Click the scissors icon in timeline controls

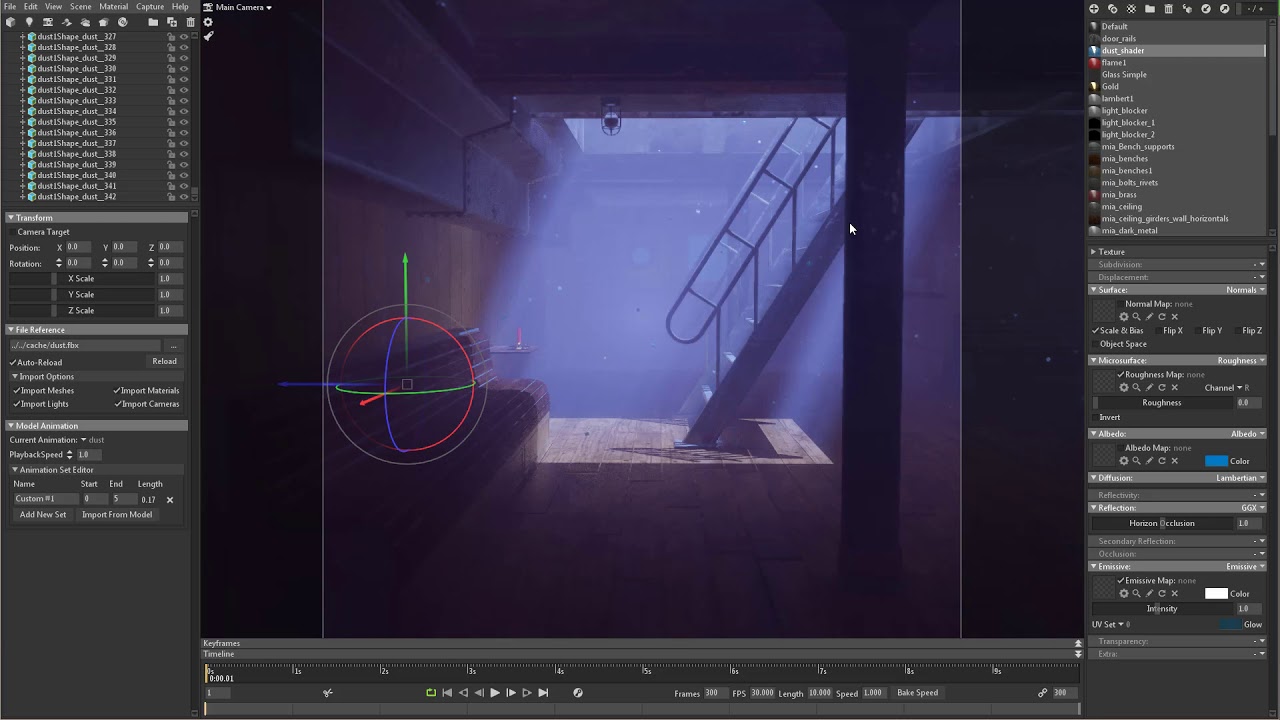click(x=327, y=693)
